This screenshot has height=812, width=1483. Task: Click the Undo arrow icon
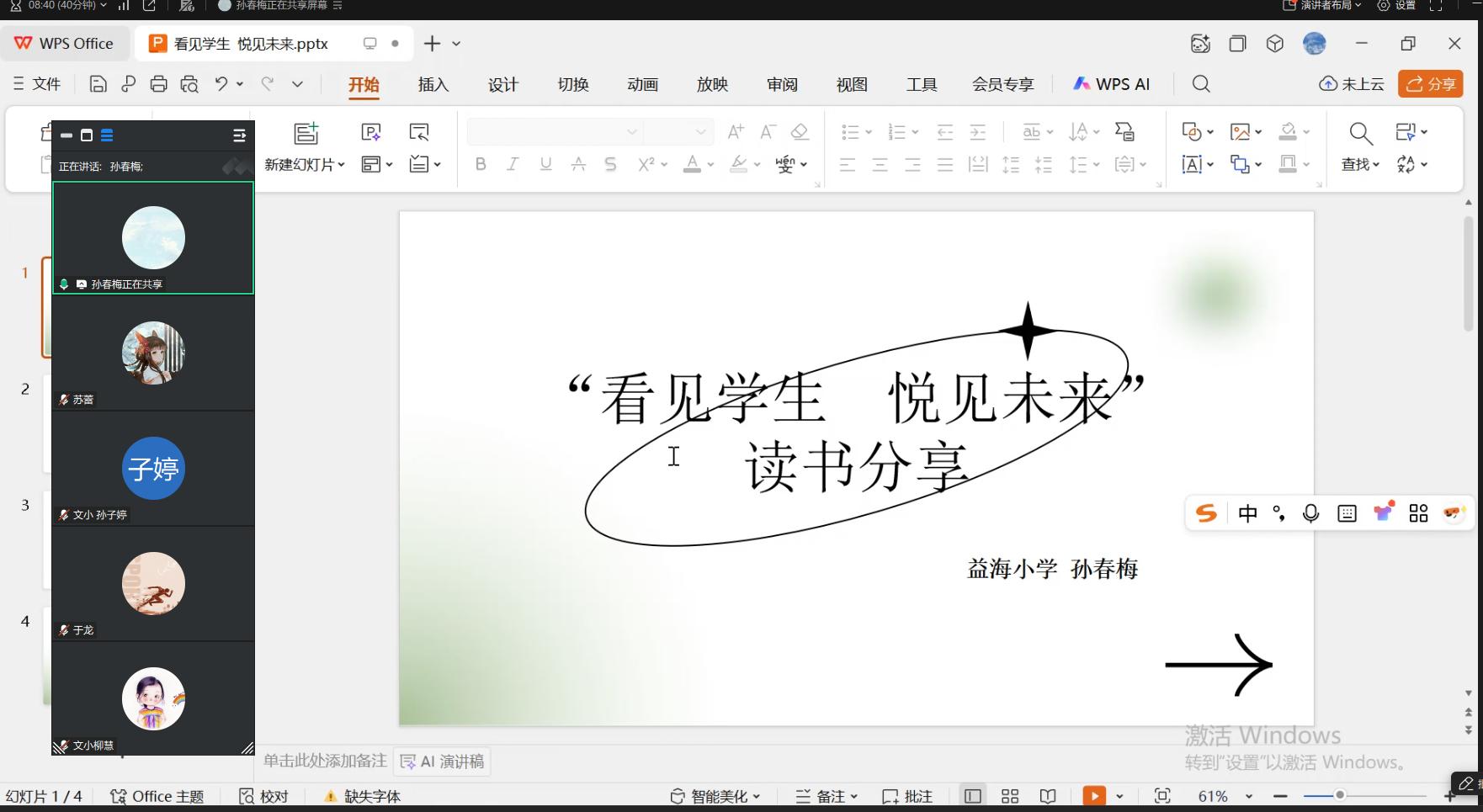coord(221,83)
